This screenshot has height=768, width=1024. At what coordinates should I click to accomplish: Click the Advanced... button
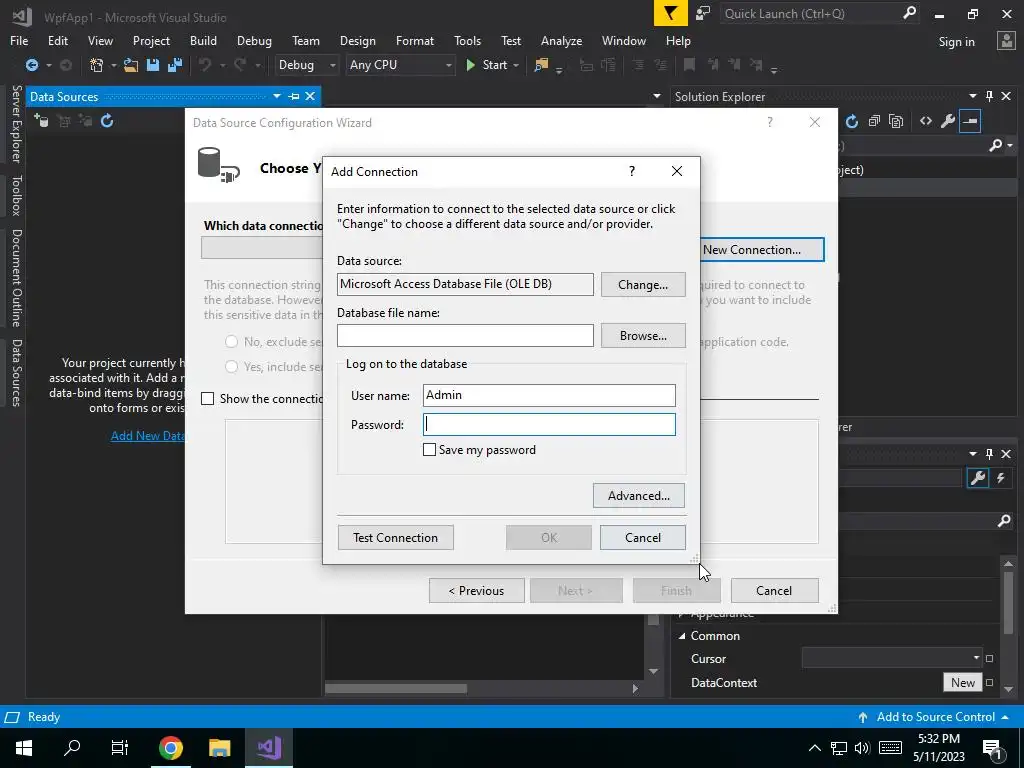(639, 496)
